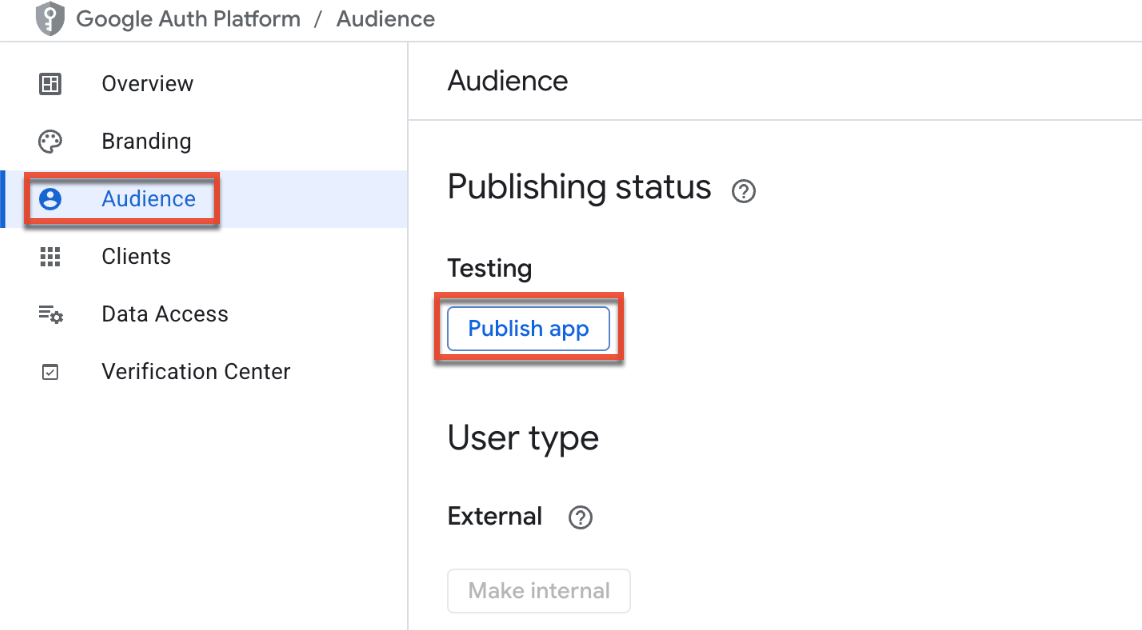
Task: Click the Audience person icon in sidebar
Action: [x=50, y=199]
